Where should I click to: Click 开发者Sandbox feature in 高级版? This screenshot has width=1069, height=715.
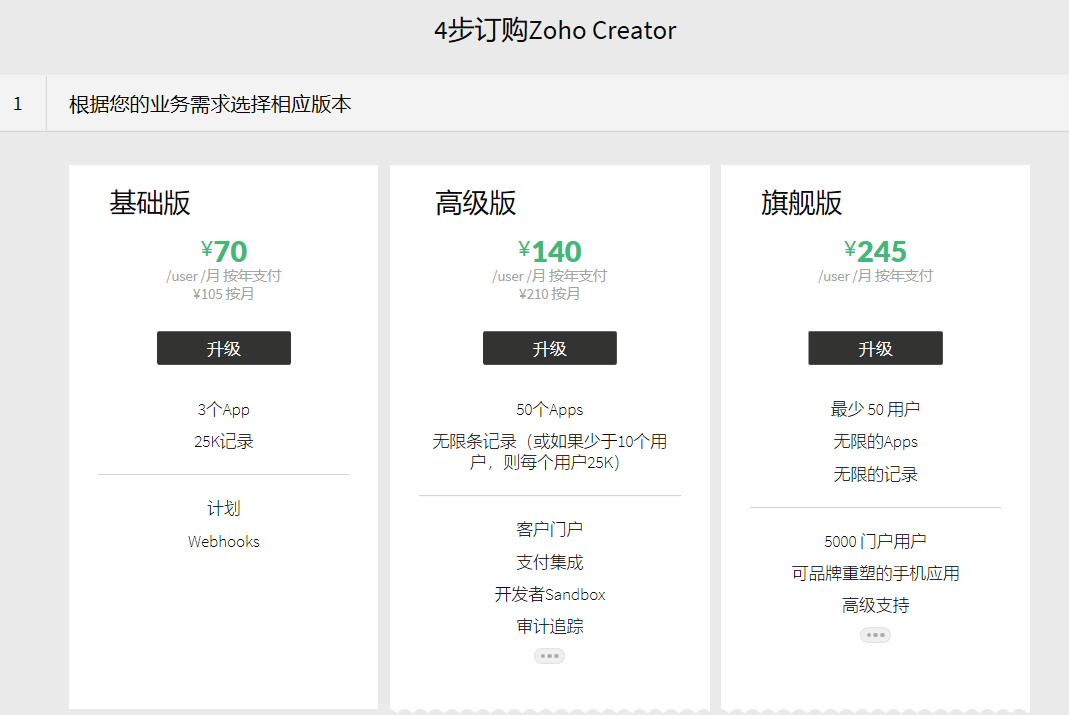pyautogui.click(x=549, y=594)
